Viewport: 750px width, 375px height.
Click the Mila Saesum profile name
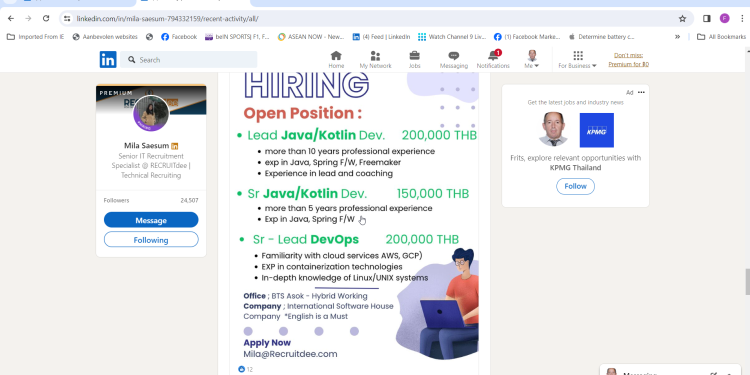tap(146, 145)
